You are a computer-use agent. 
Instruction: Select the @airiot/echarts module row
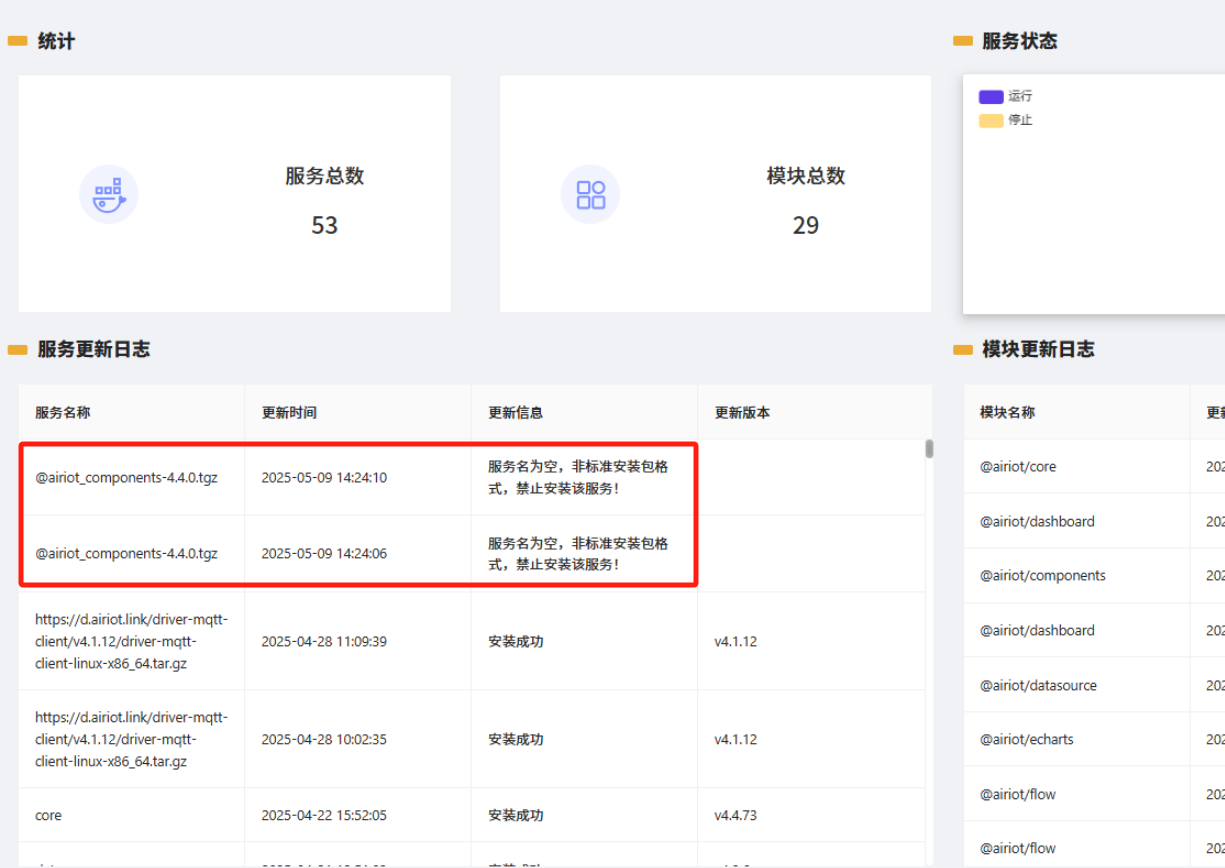click(x=1094, y=740)
